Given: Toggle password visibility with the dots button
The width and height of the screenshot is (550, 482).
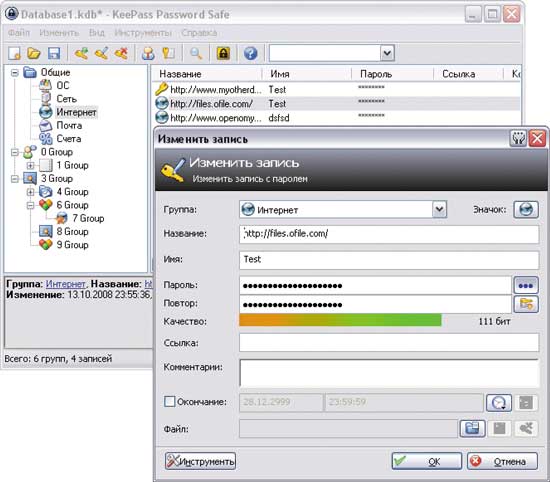Looking at the screenshot, I should click(525, 285).
